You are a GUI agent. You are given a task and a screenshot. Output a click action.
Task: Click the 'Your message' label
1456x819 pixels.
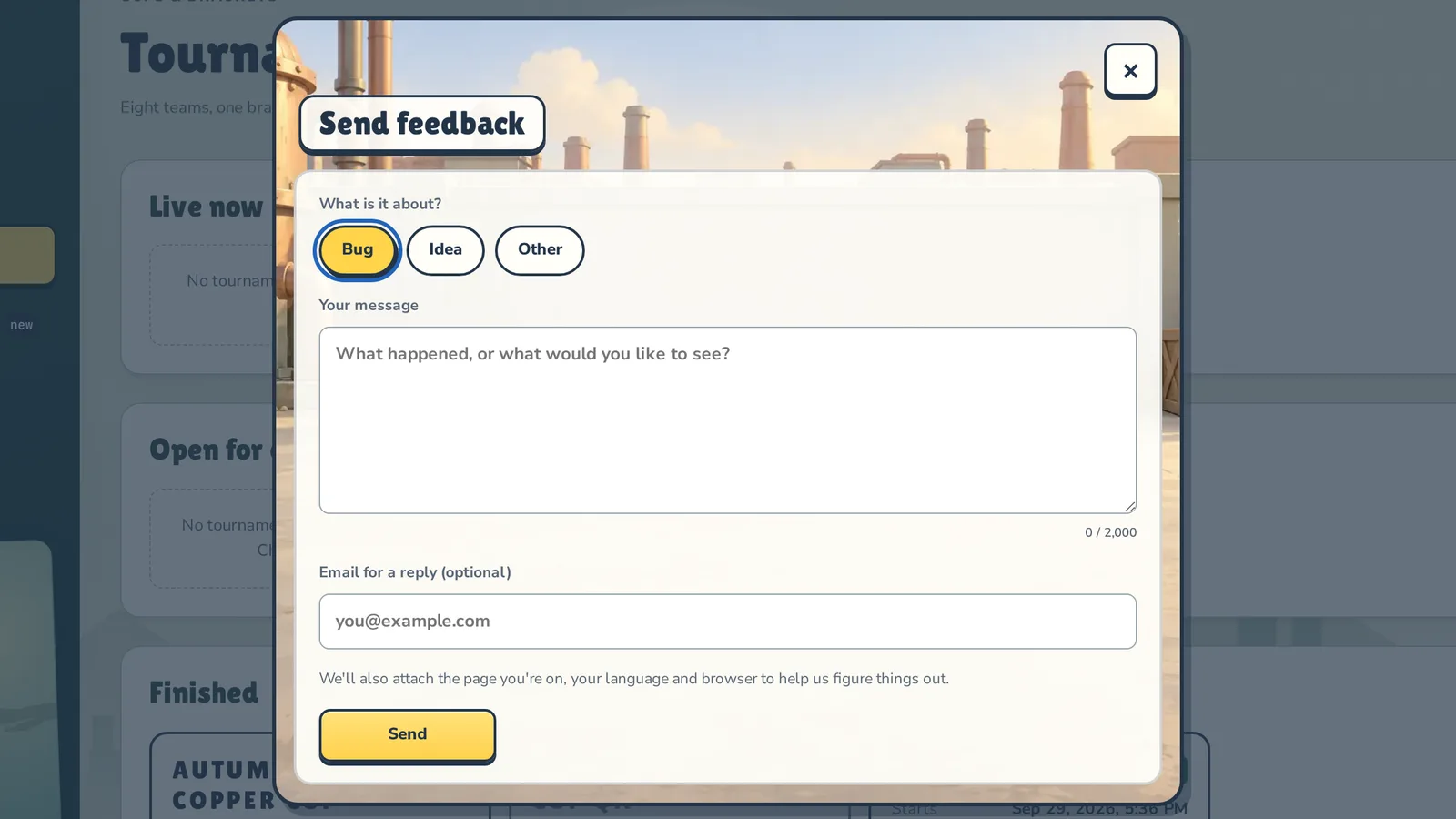(369, 305)
